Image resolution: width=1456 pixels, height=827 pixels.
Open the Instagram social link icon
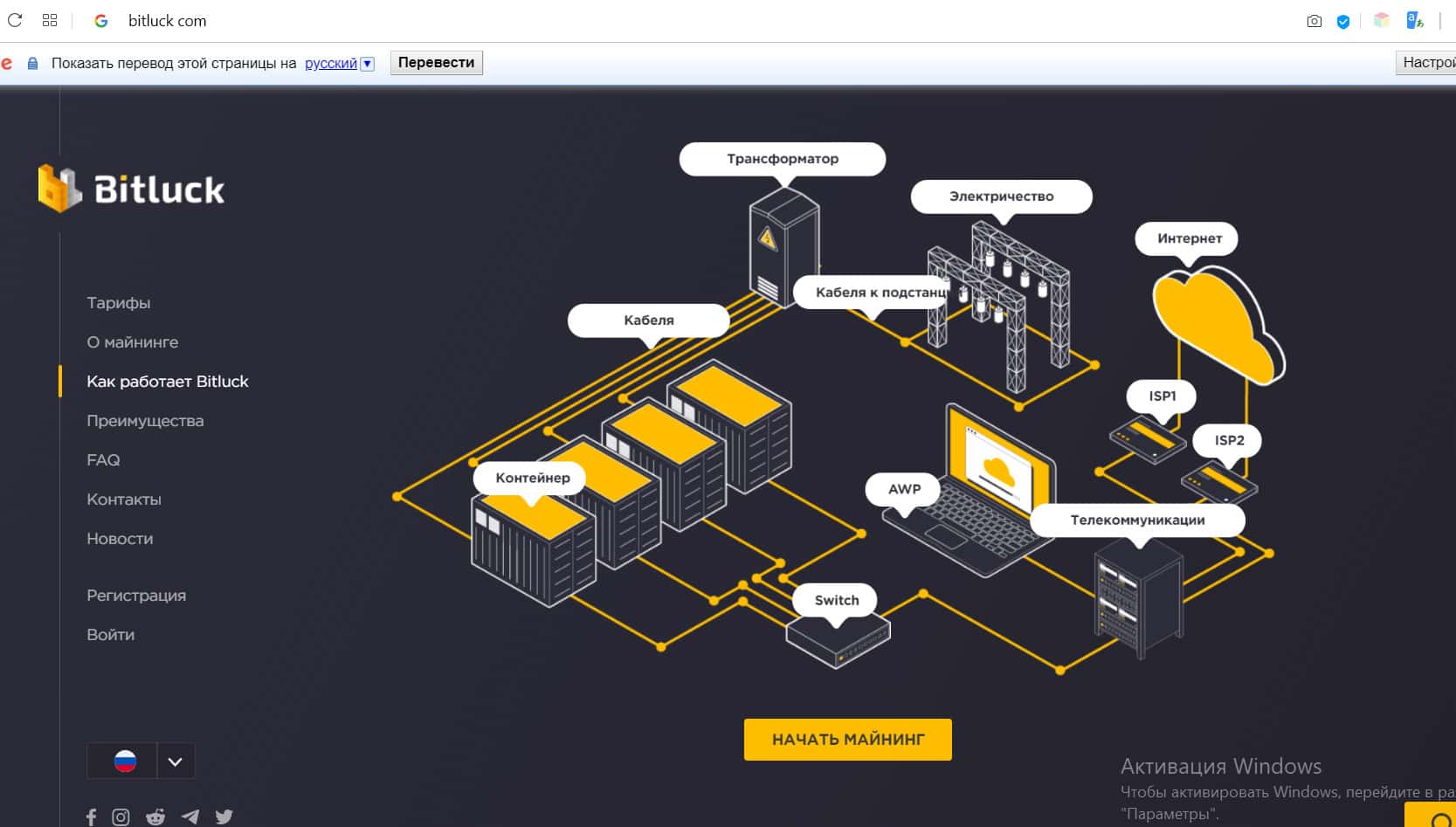121,817
